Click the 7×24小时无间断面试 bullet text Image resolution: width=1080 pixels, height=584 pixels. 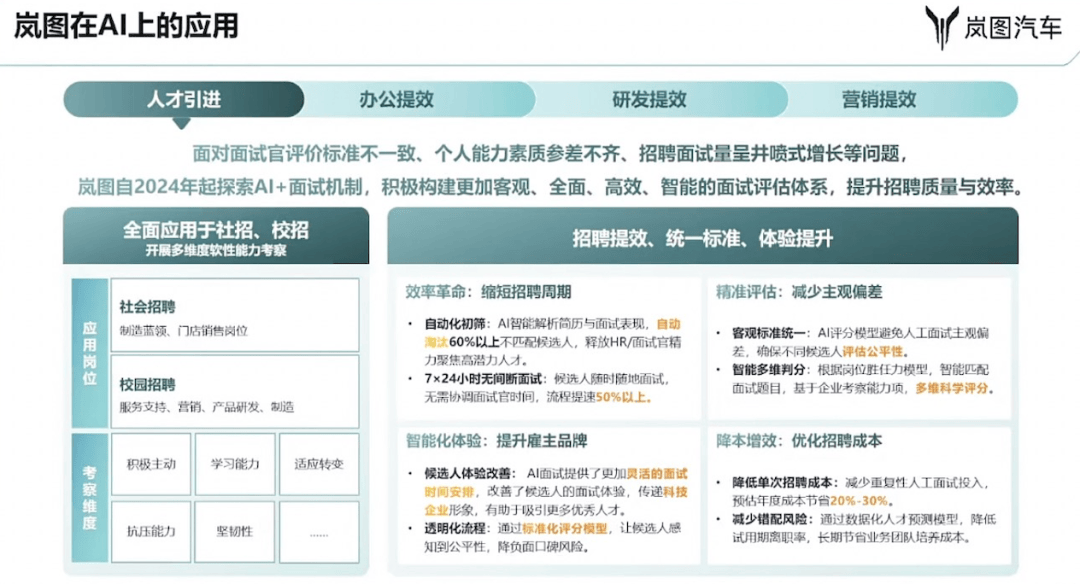click(483, 379)
